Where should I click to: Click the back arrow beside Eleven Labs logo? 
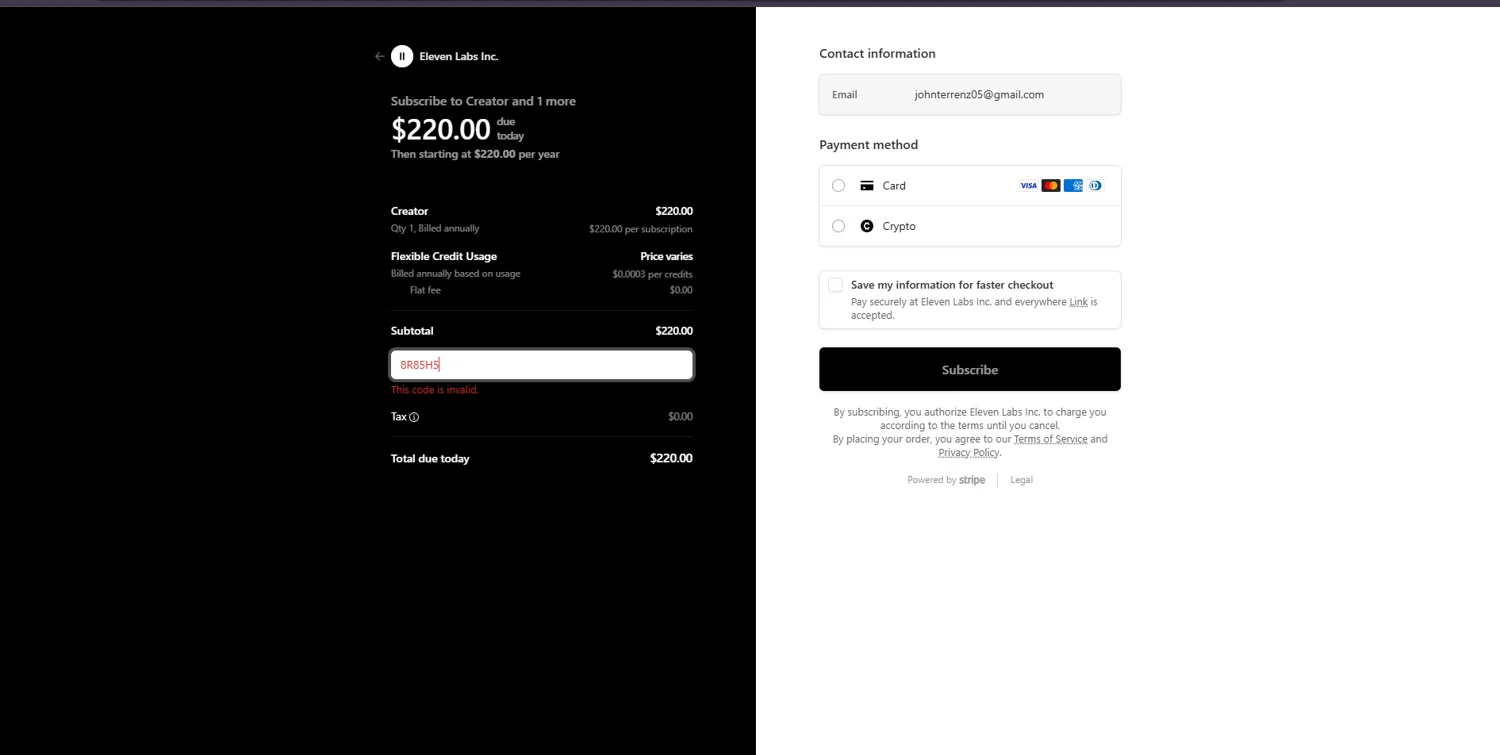379,57
